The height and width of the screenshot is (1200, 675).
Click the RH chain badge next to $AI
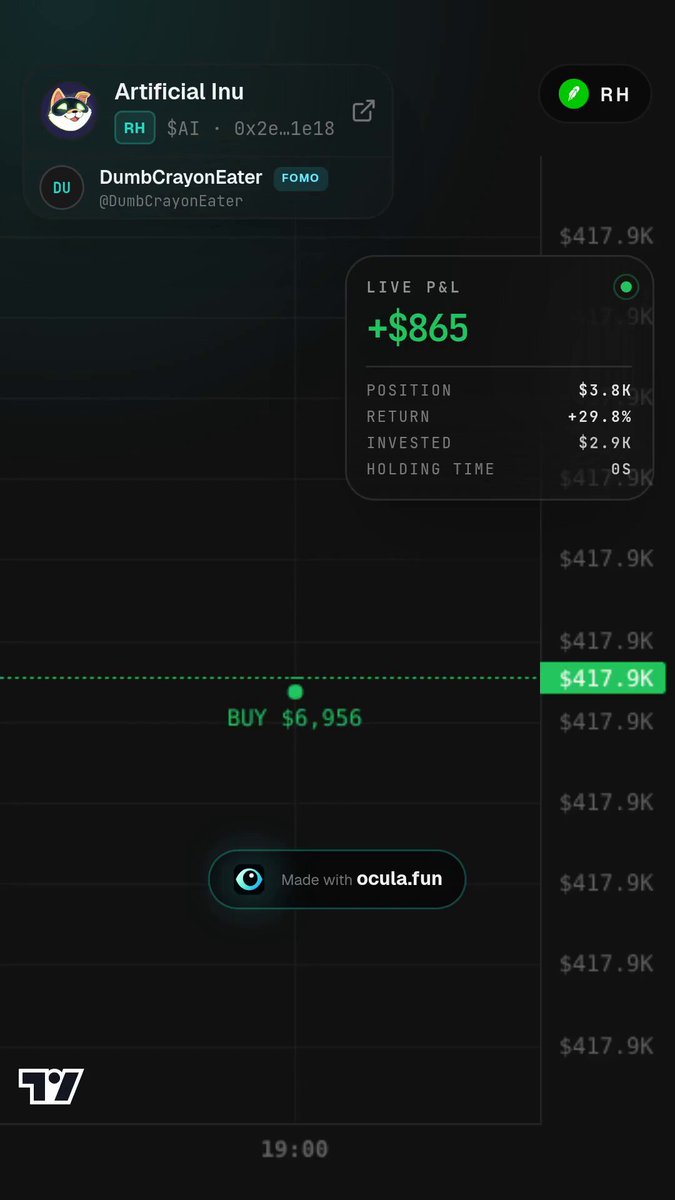point(135,128)
